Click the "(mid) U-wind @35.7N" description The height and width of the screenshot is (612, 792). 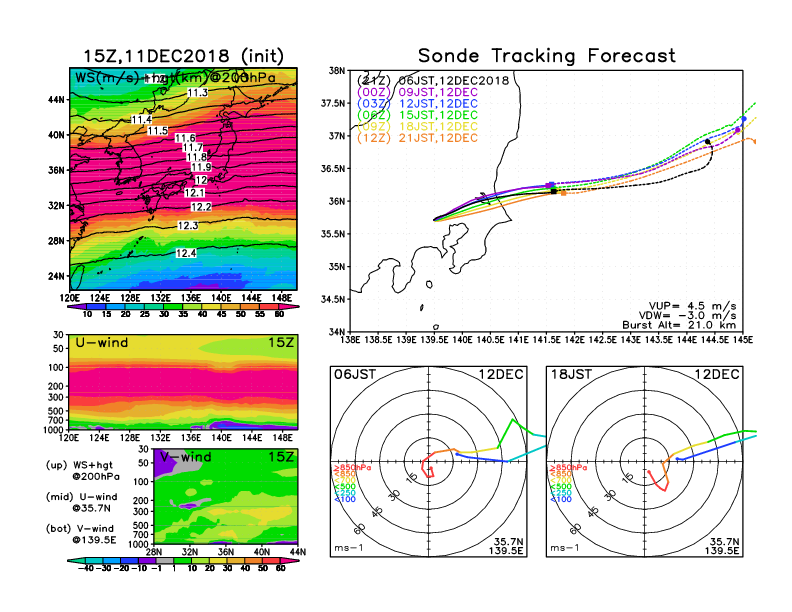[x=81, y=502]
